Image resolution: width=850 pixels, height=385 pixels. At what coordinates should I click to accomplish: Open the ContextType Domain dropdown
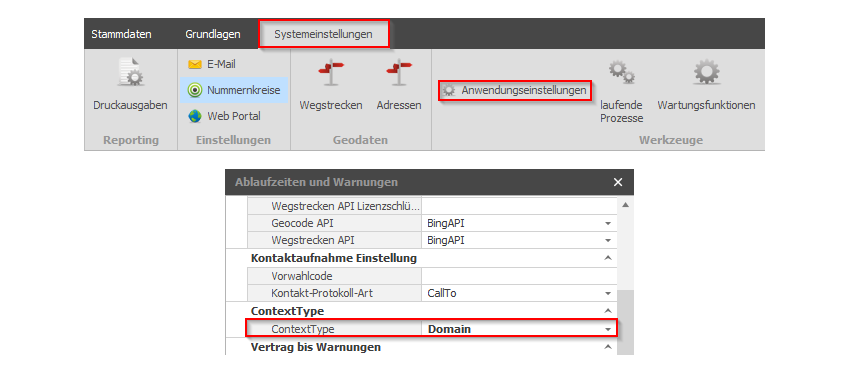[x=608, y=329]
